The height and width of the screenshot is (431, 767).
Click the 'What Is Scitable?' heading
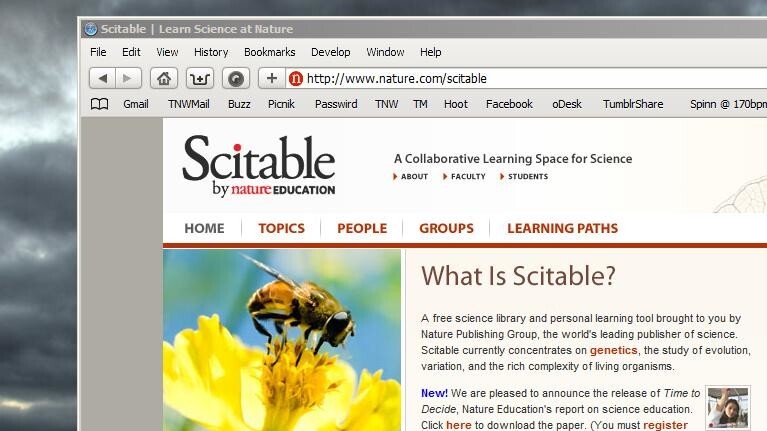pyautogui.click(x=518, y=276)
